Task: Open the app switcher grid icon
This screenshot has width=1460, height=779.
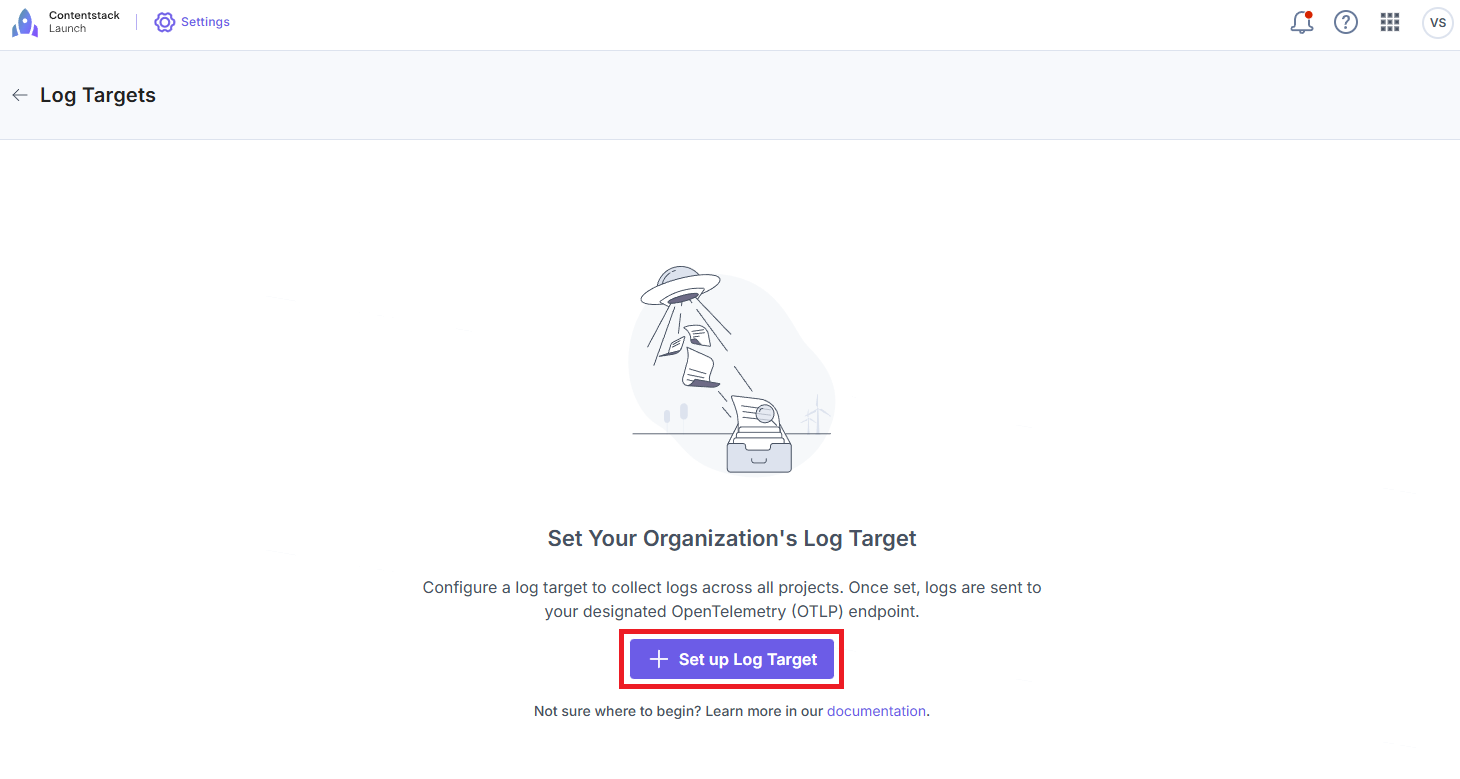Action: coord(1389,22)
